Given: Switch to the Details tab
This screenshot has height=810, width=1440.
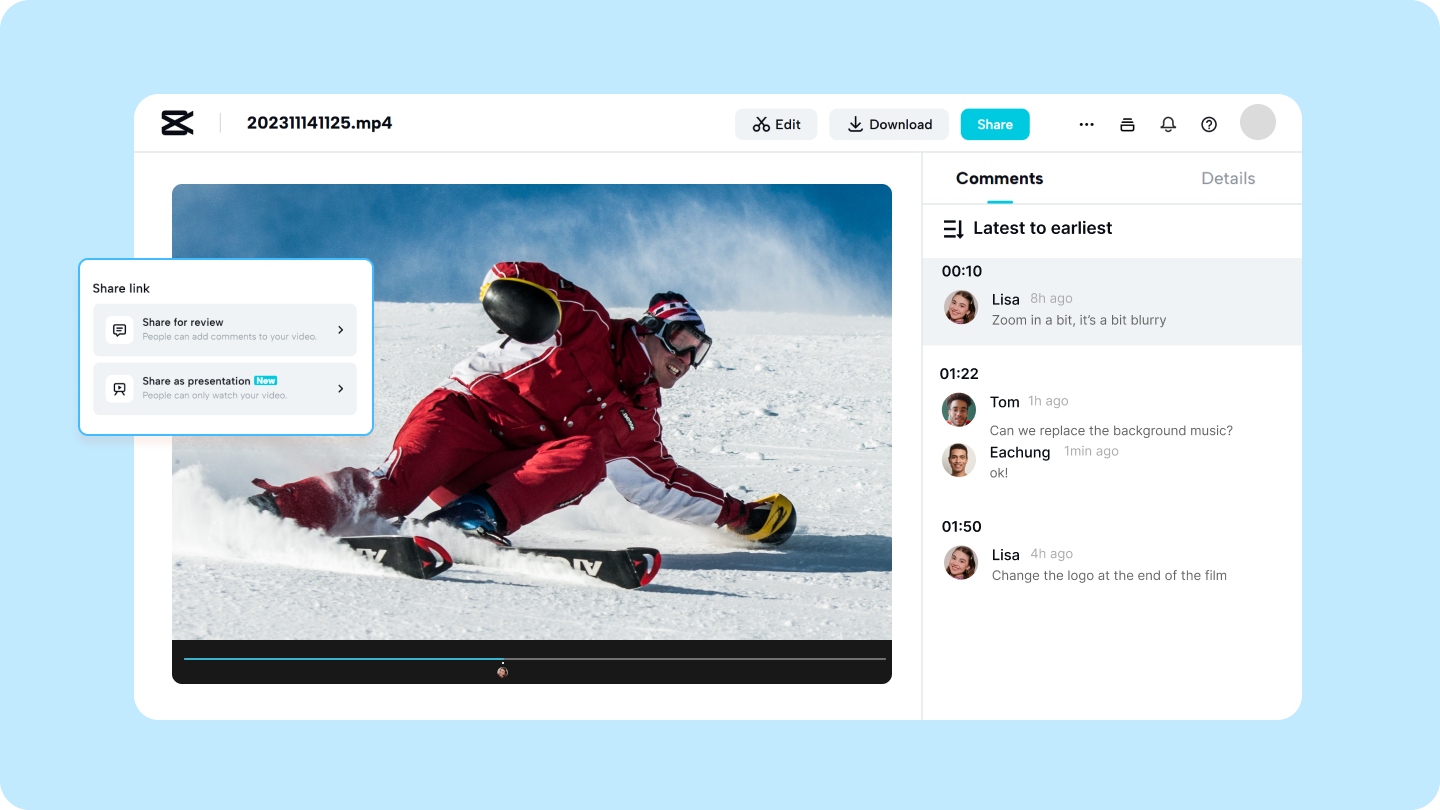Looking at the screenshot, I should pyautogui.click(x=1227, y=179).
